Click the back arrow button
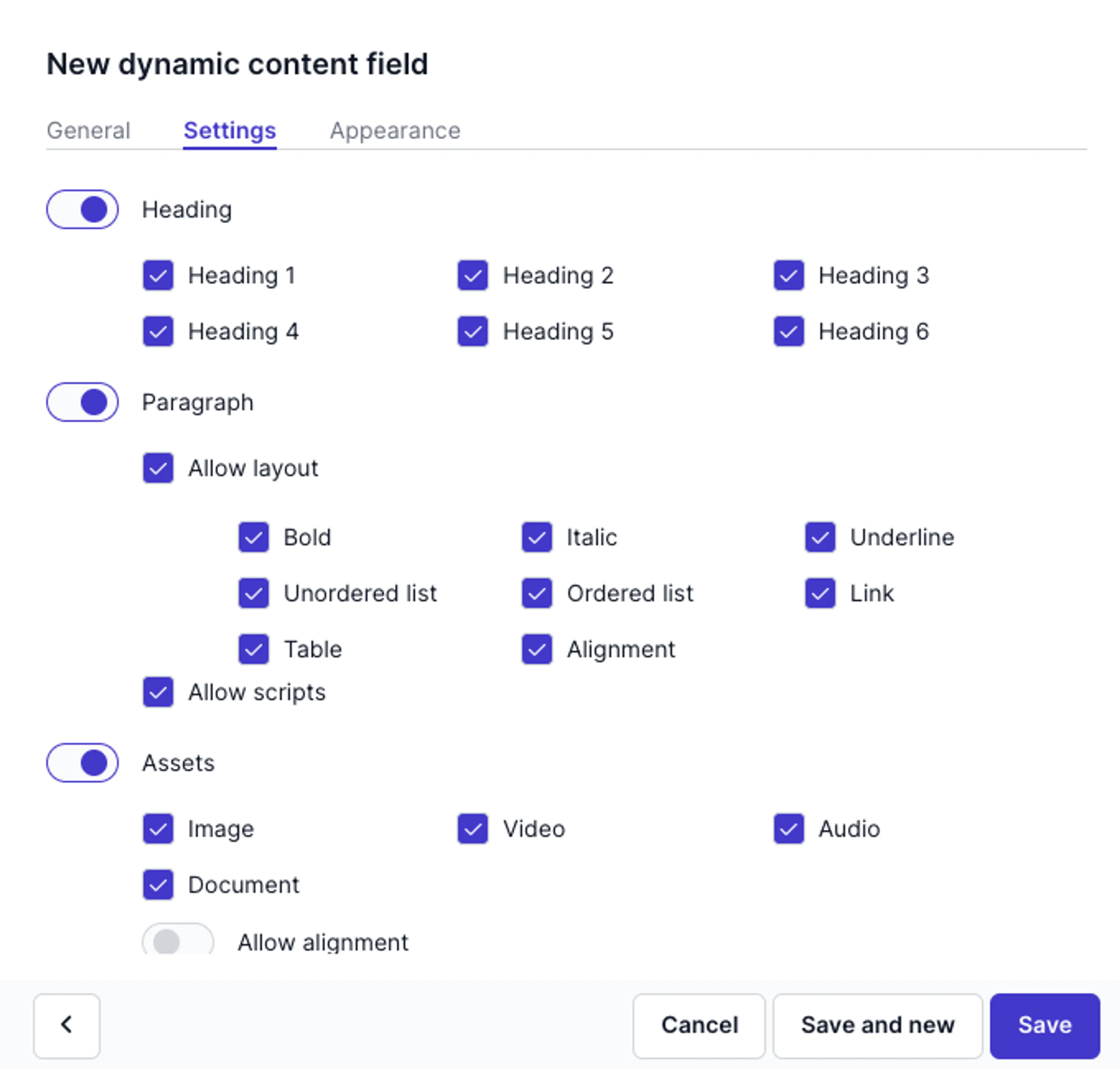The width and height of the screenshot is (1120, 1069). click(66, 1025)
